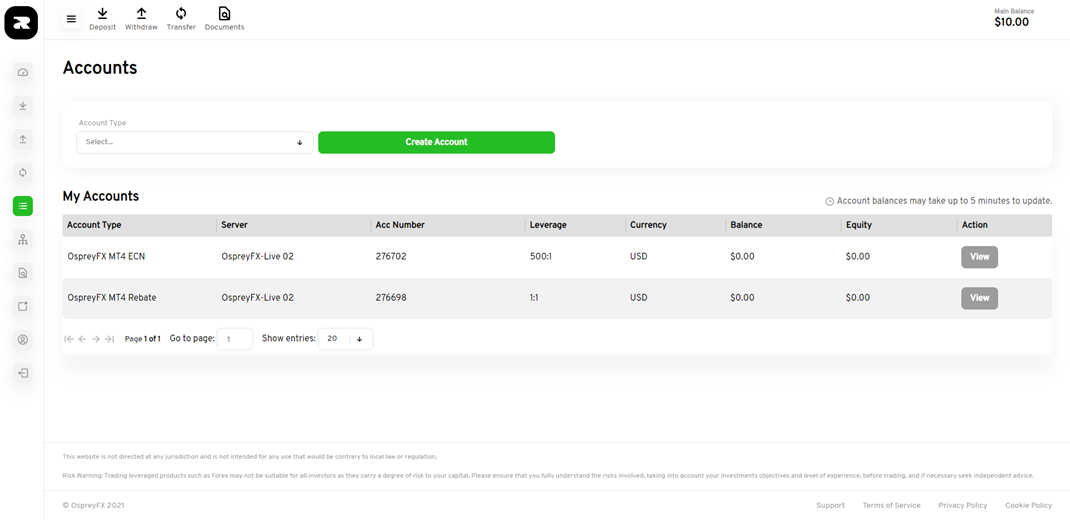This screenshot has width=1070, height=520.
Task: Click the Equity column header
Action: click(858, 225)
